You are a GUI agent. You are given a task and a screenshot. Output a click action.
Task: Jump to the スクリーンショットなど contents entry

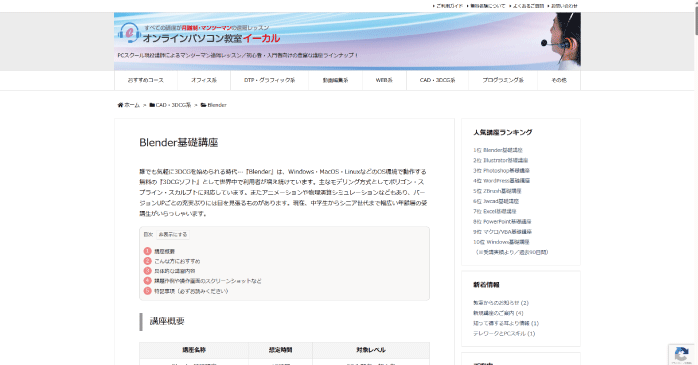pyautogui.click(x=208, y=281)
